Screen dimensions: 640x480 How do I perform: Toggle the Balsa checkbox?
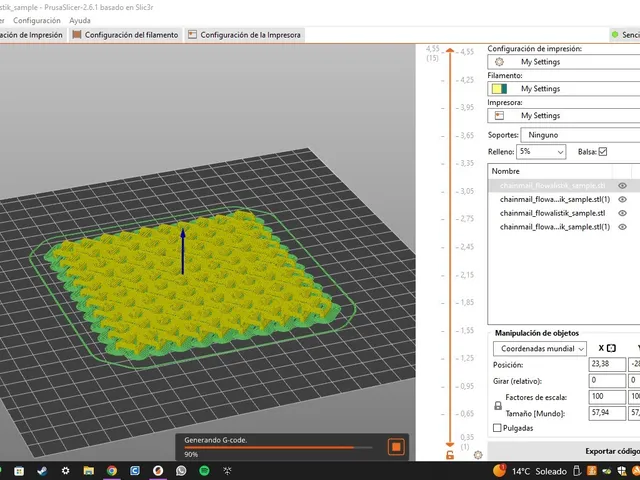tap(602, 152)
